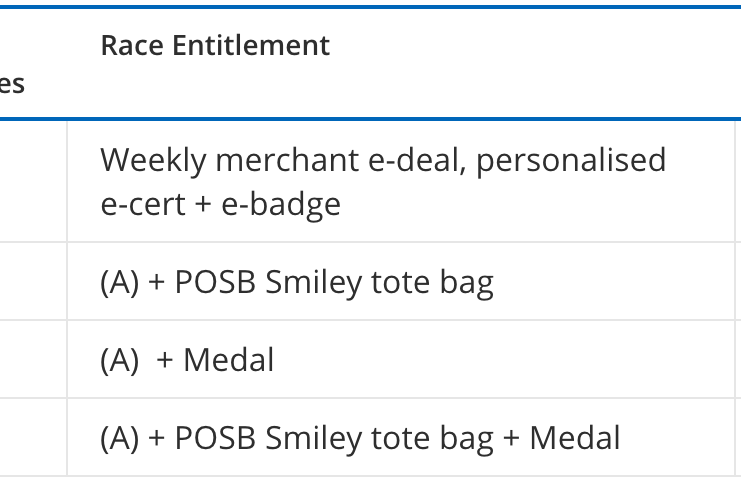This screenshot has width=741, height=483.
Task: Click 'POSB' in the tote bag only row
Action: tap(215, 283)
